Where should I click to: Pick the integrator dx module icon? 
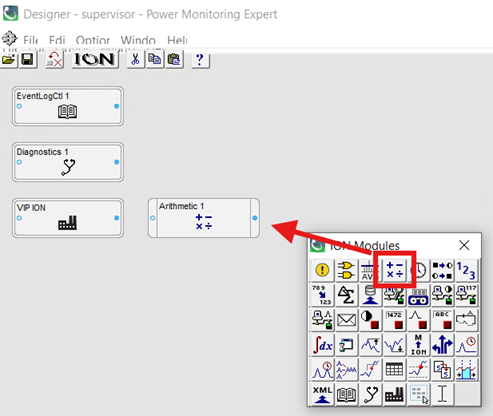click(x=322, y=345)
